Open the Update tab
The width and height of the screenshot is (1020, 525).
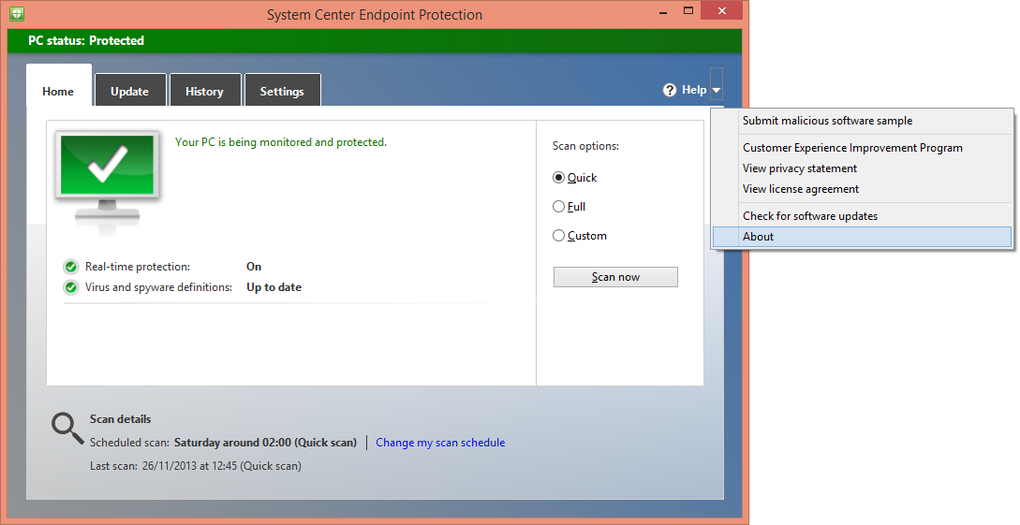tap(130, 92)
